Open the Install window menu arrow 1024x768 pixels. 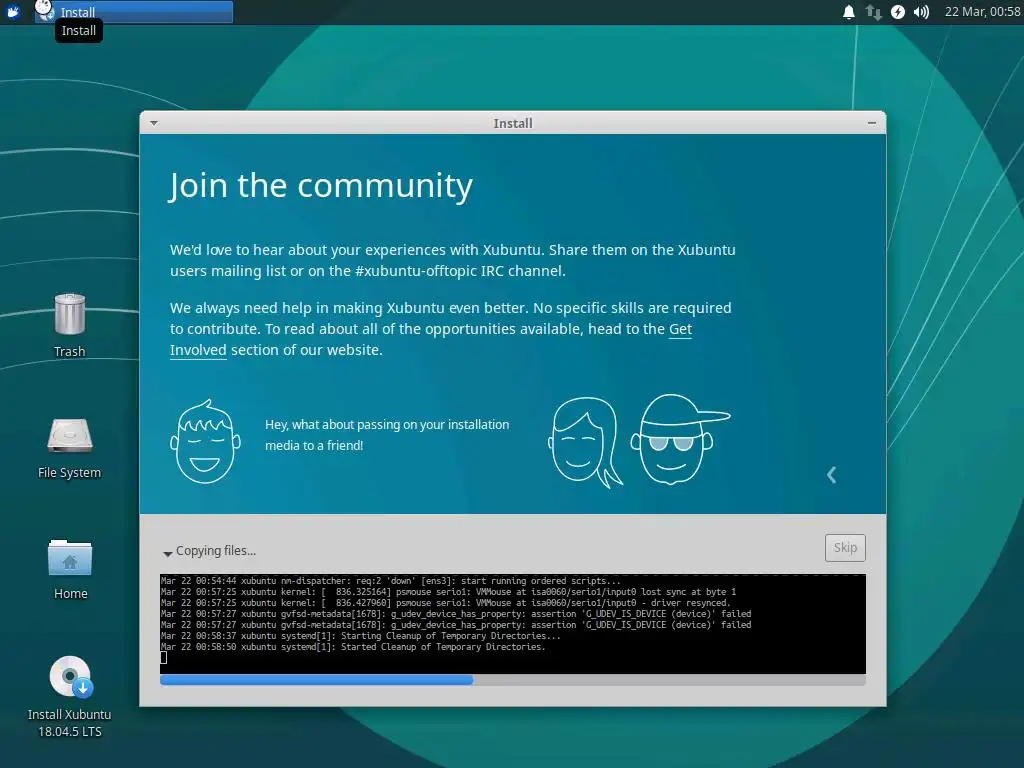click(x=153, y=123)
